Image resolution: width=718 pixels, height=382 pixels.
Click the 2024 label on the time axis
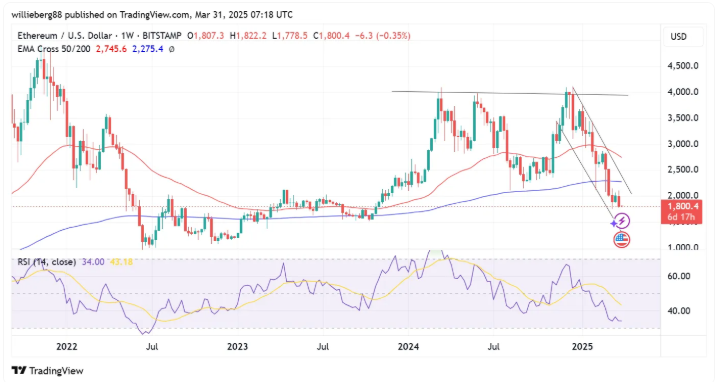click(x=408, y=346)
